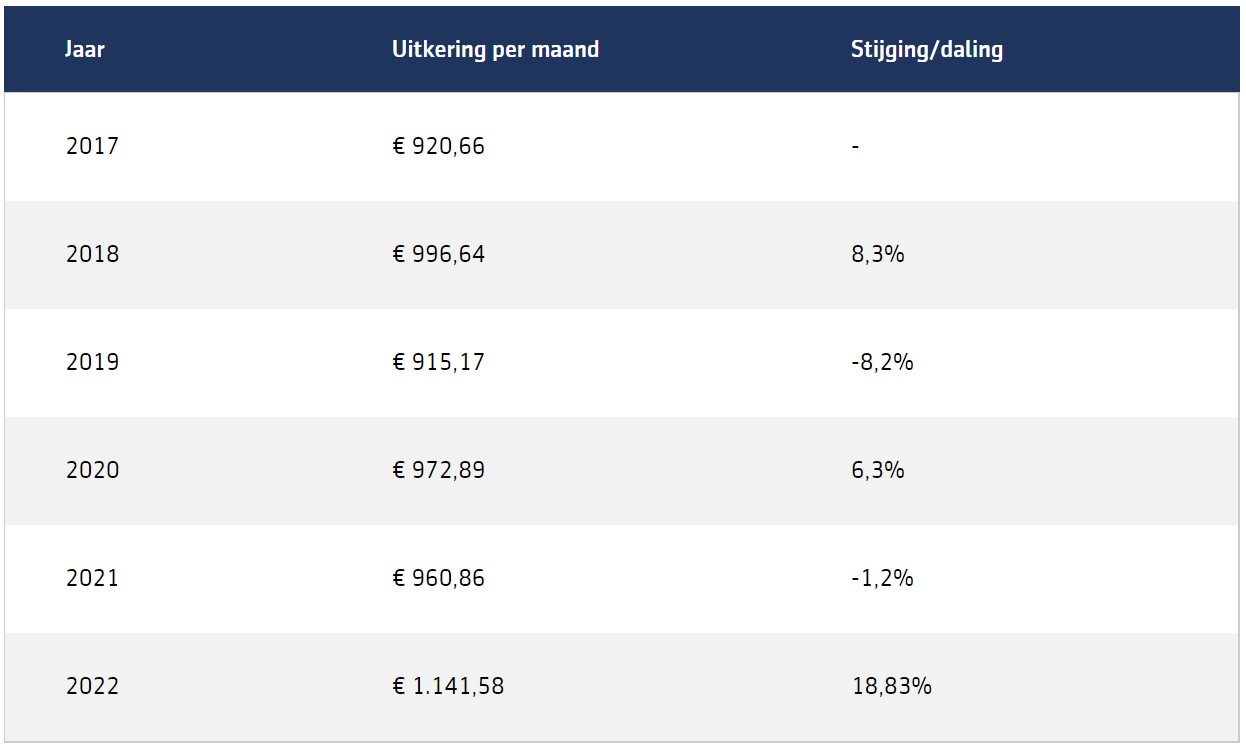
Task: Click the € 996,64 payout value
Action: tap(439, 254)
